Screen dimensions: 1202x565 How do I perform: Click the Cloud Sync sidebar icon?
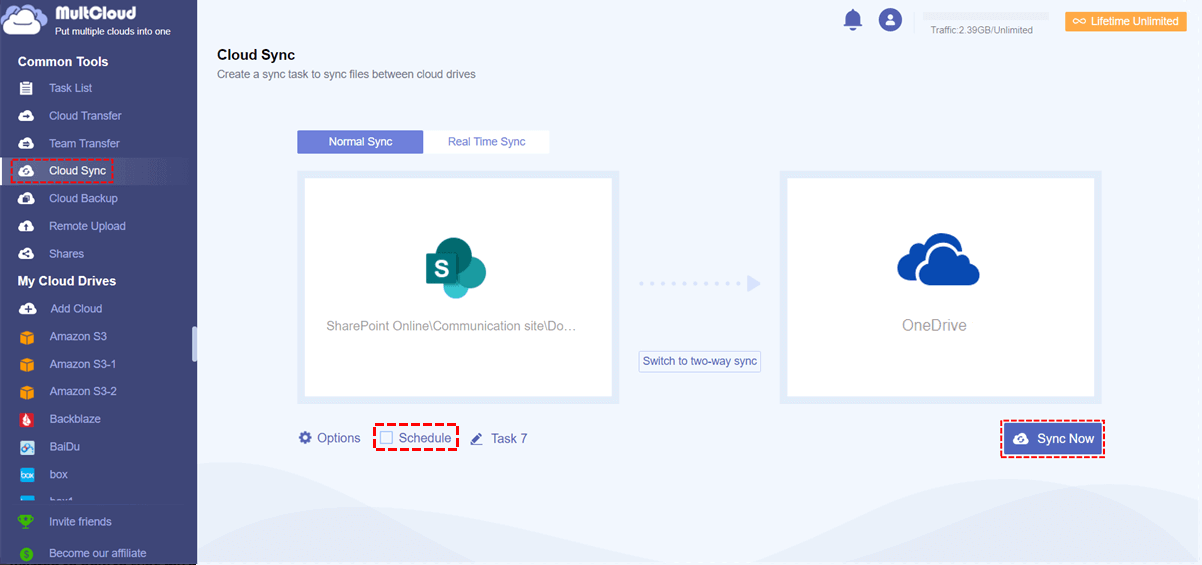point(27,171)
